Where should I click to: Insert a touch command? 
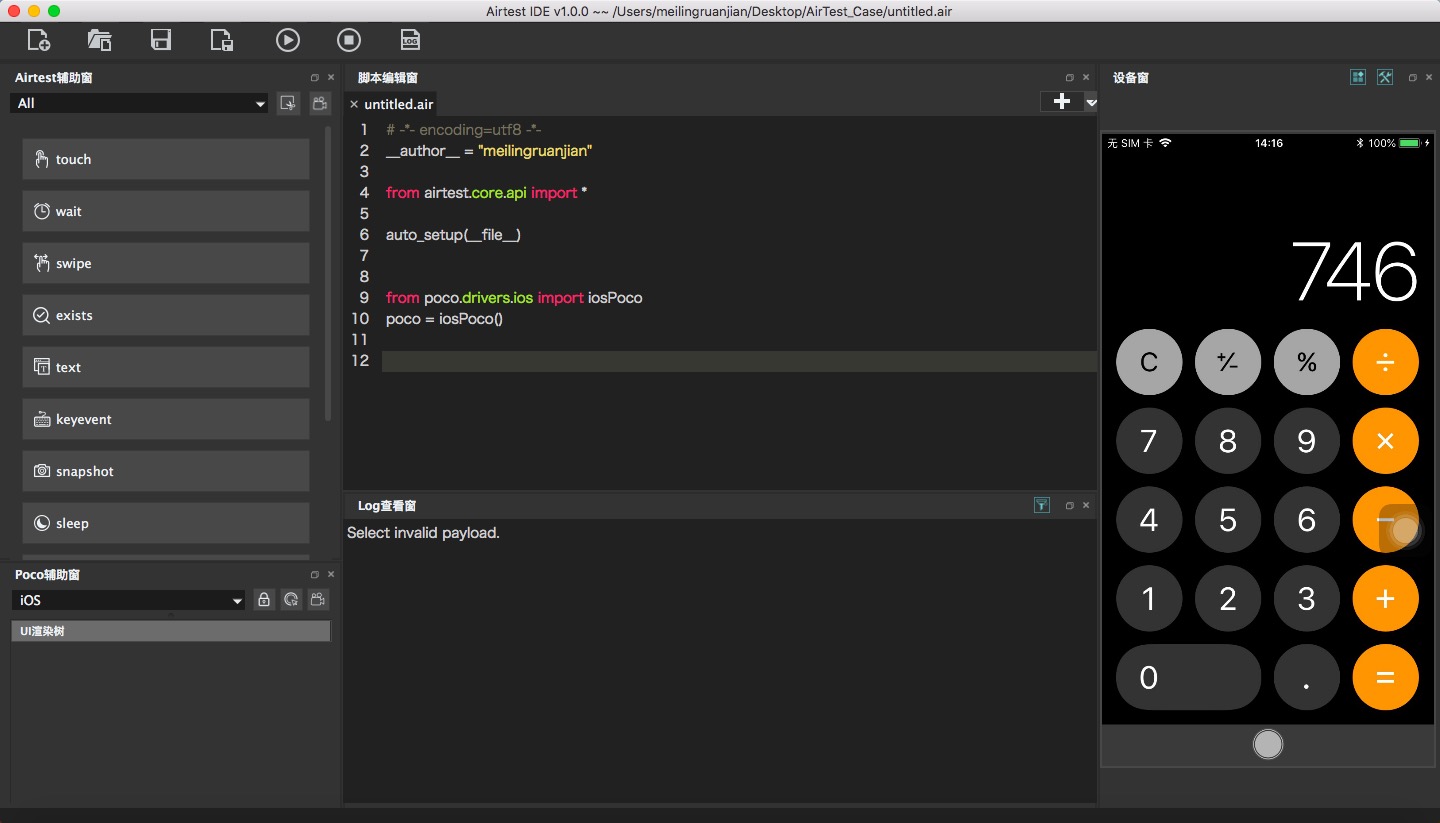166,159
